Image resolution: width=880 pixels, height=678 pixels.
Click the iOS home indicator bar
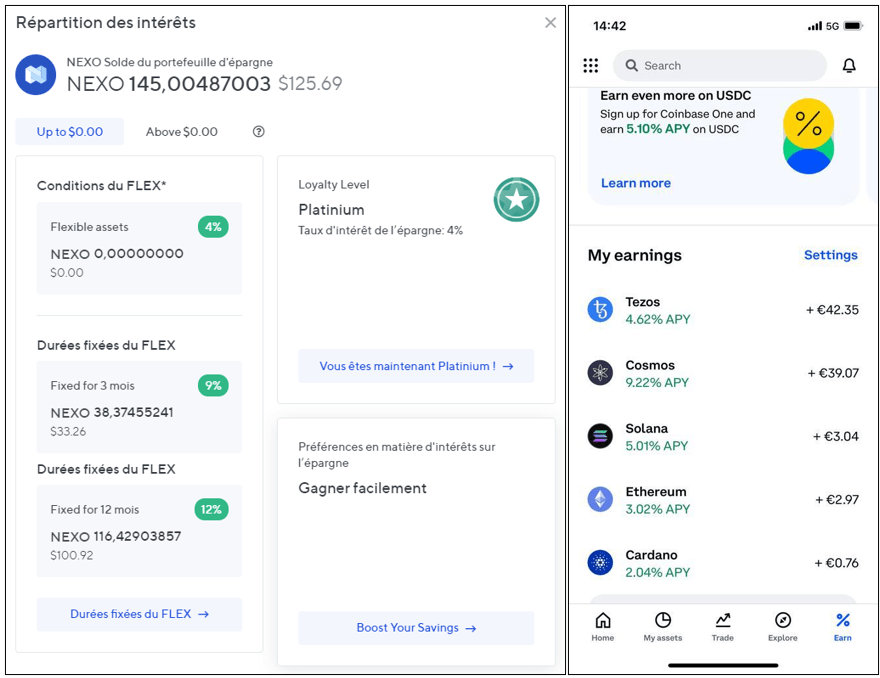pyautogui.click(x=723, y=666)
